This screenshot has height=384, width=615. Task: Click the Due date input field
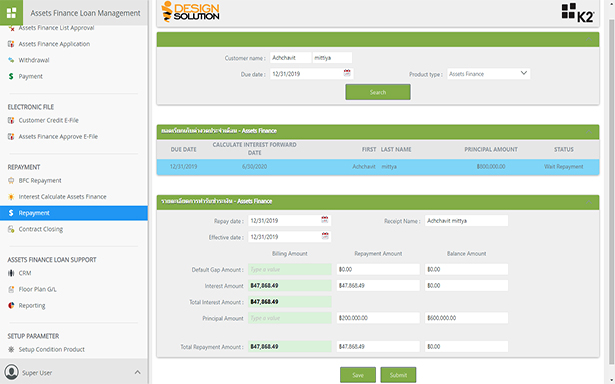306,74
